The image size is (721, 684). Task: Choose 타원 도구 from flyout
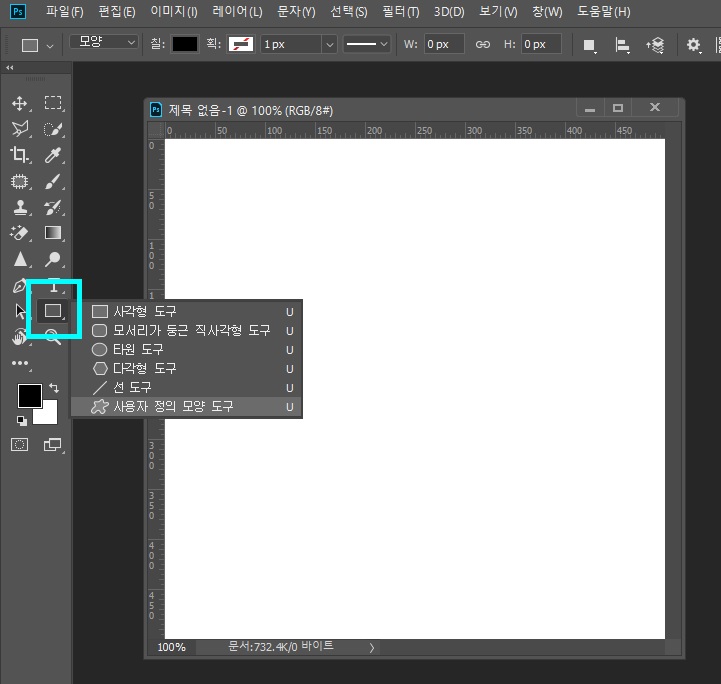(x=187, y=349)
